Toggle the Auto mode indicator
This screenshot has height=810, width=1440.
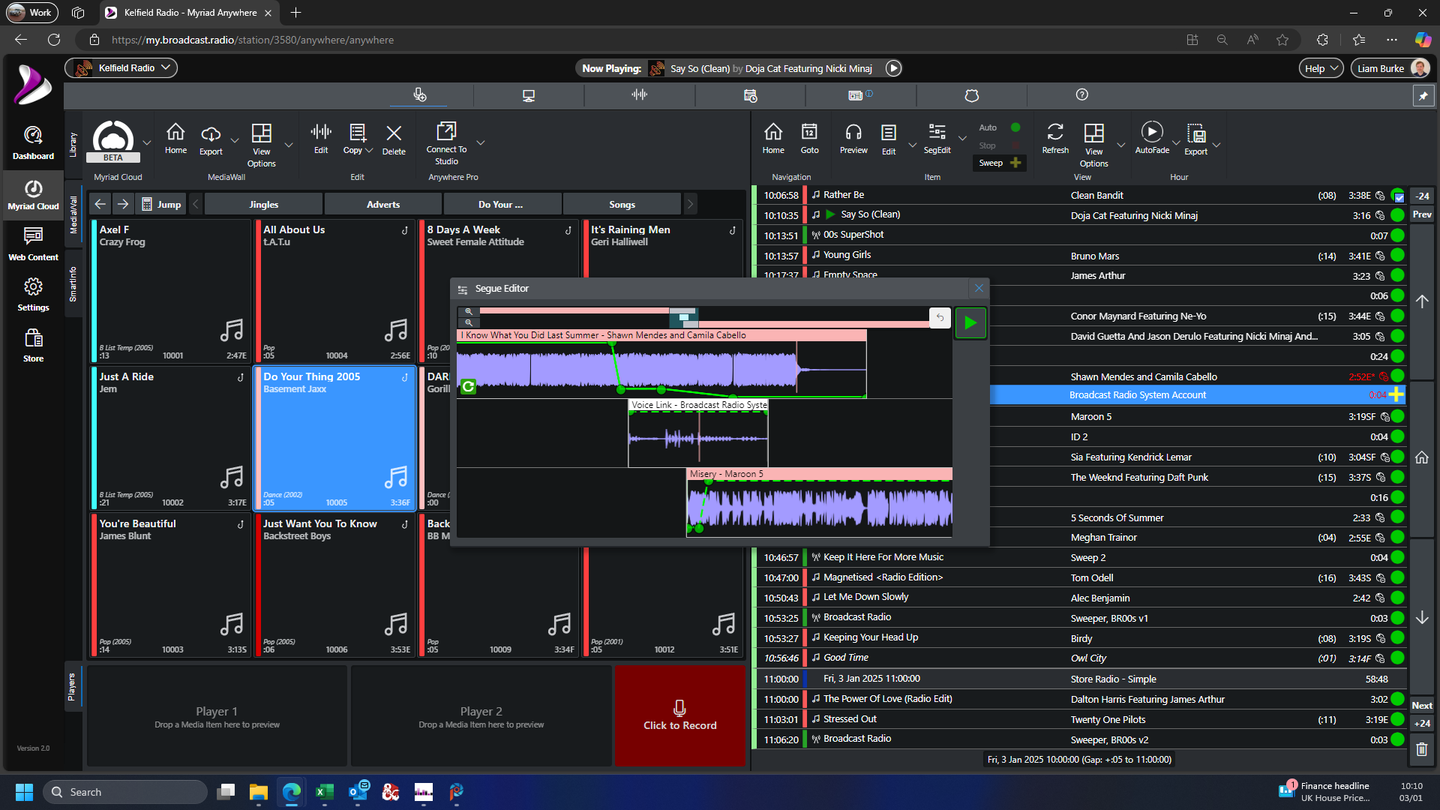pos(1015,128)
